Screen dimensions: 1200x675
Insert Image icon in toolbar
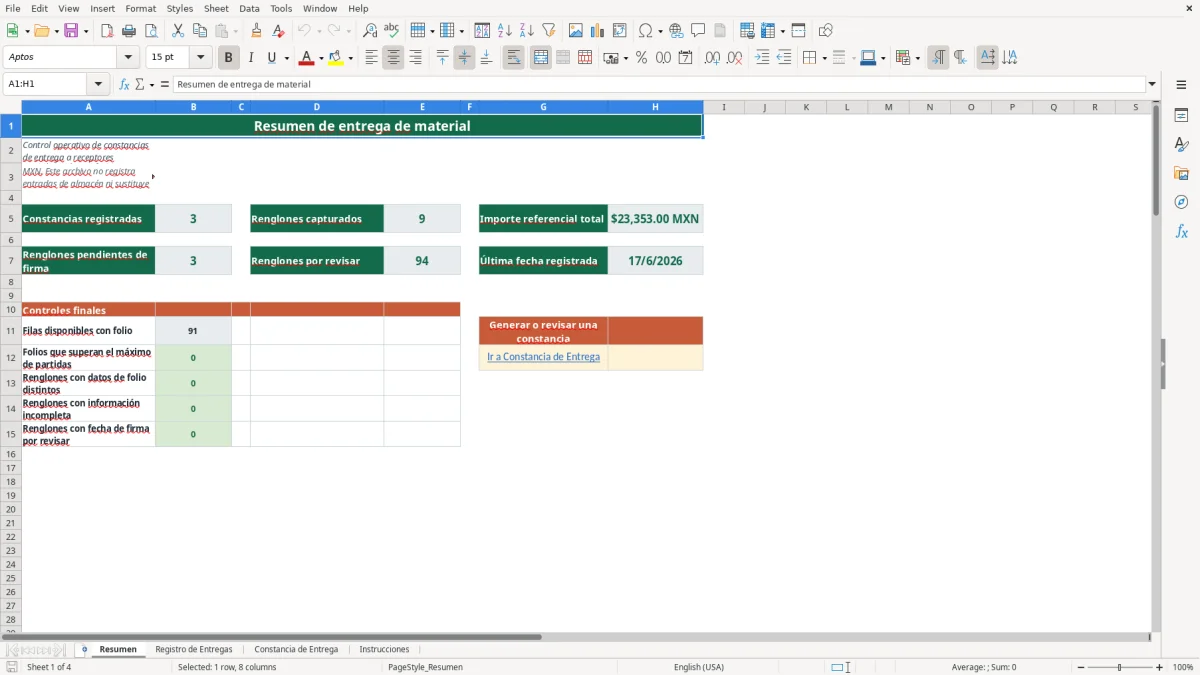tap(576, 31)
